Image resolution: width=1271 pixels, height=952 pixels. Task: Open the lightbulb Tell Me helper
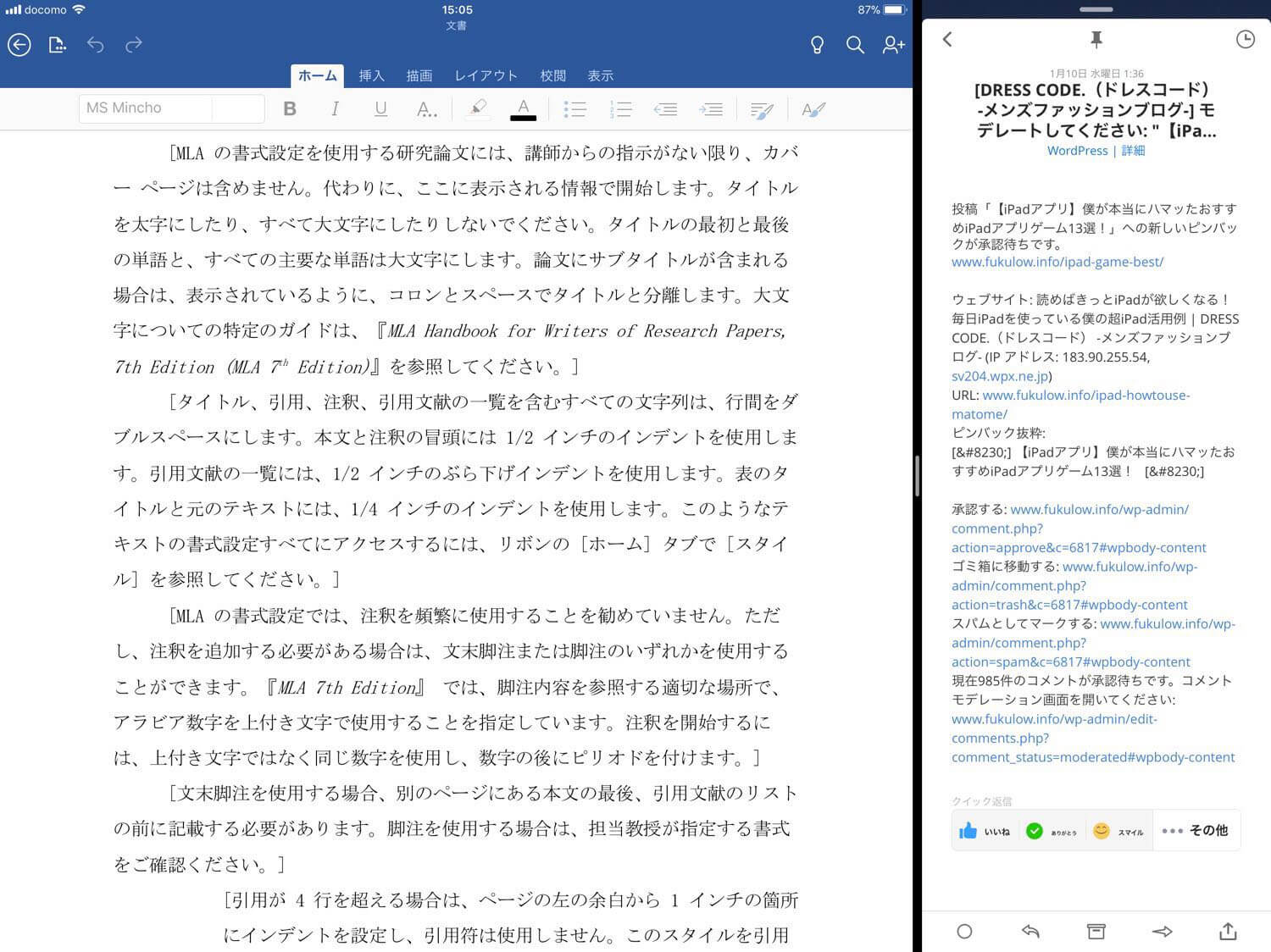(x=817, y=45)
